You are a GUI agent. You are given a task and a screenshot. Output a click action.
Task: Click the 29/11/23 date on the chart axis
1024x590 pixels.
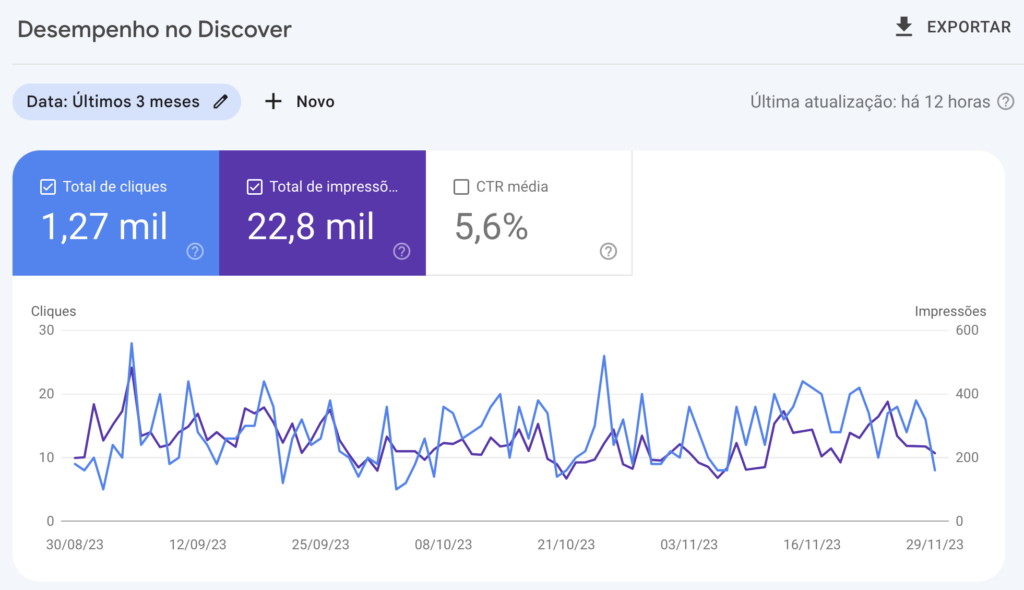[x=935, y=544]
